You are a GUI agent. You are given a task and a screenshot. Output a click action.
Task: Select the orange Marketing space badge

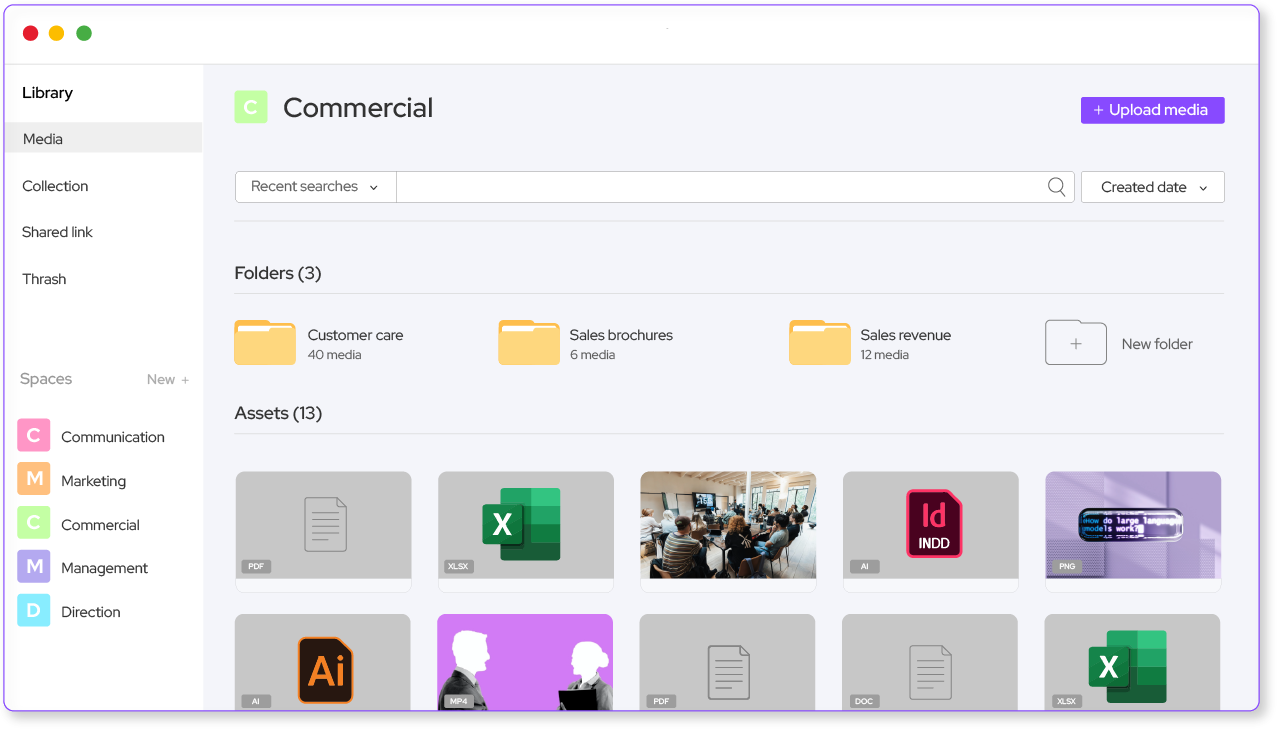[x=34, y=479]
